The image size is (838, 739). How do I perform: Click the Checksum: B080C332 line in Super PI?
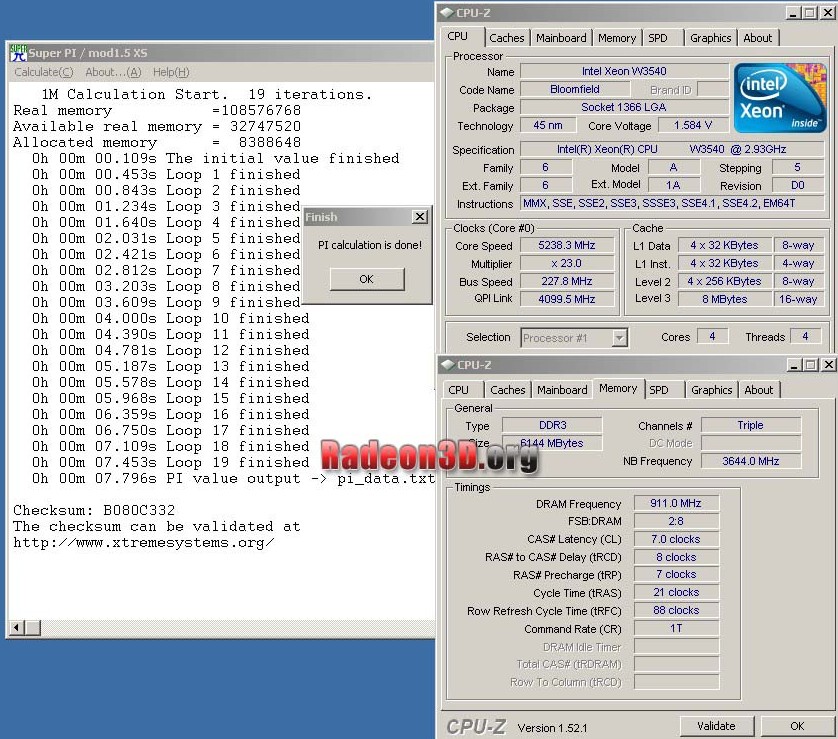point(94,510)
